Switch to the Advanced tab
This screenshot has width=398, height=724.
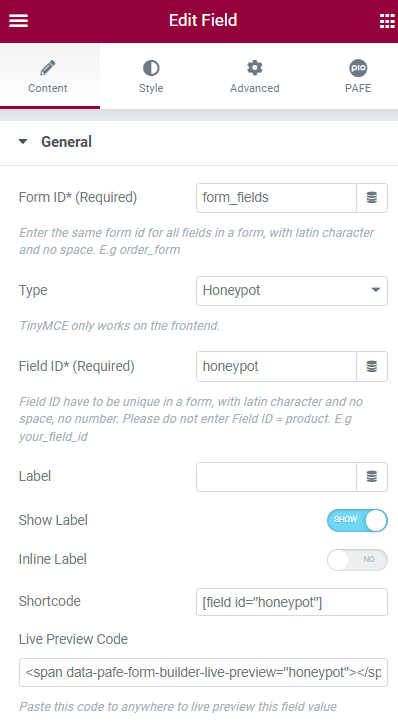point(254,76)
